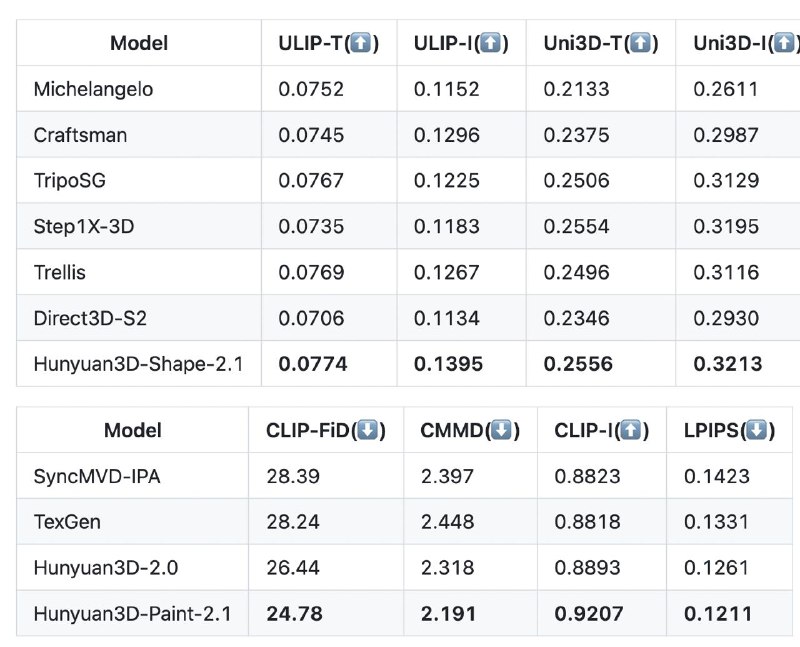Viewport: 800px width, 647px height.
Task: Select the Hunyuan3D-Paint-2.1 model name
Action: click(x=133, y=614)
